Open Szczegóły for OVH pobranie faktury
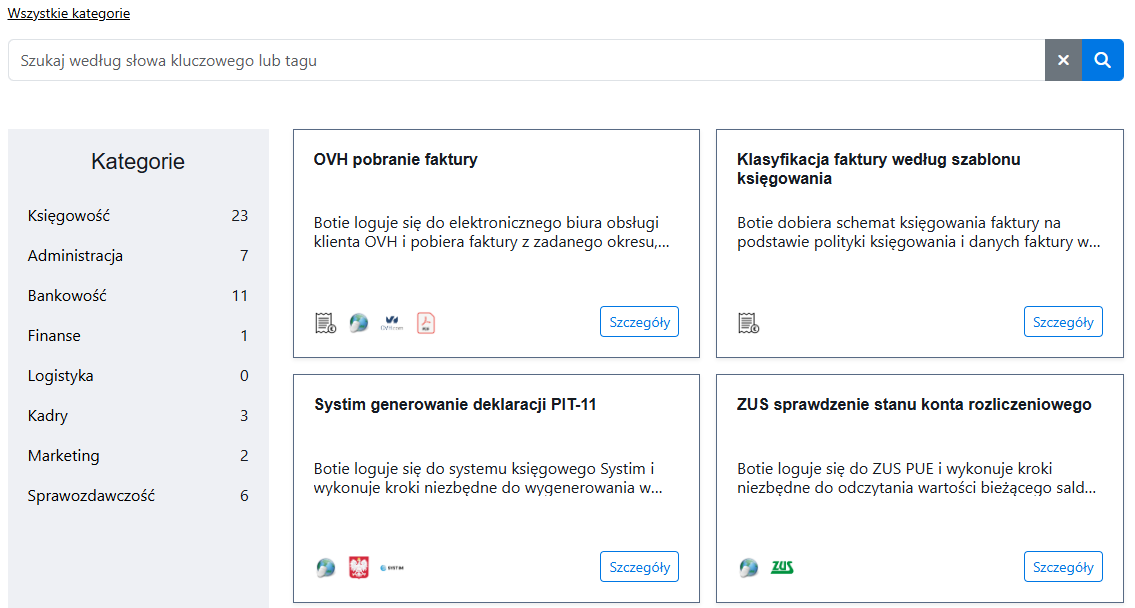This screenshot has width=1135, height=608. [639, 322]
